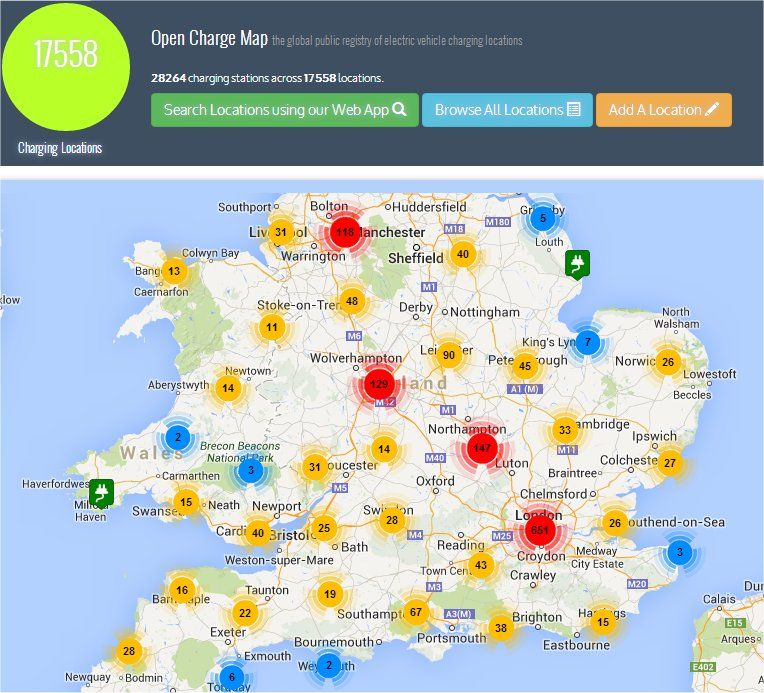Click the blue cluster marker 6 at Torquay
This screenshot has width=764, height=693.
pyautogui.click(x=232, y=676)
